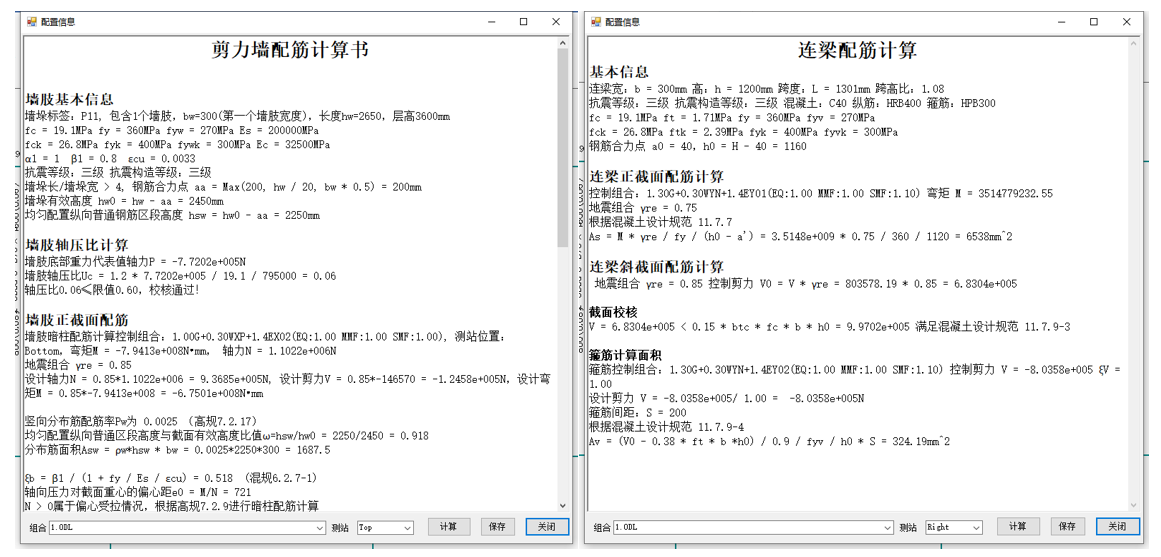Click the app icon in the 剪力墙配筋计算书 window title bar
Viewport: 1161px width, 557px height.
tap(32, 22)
